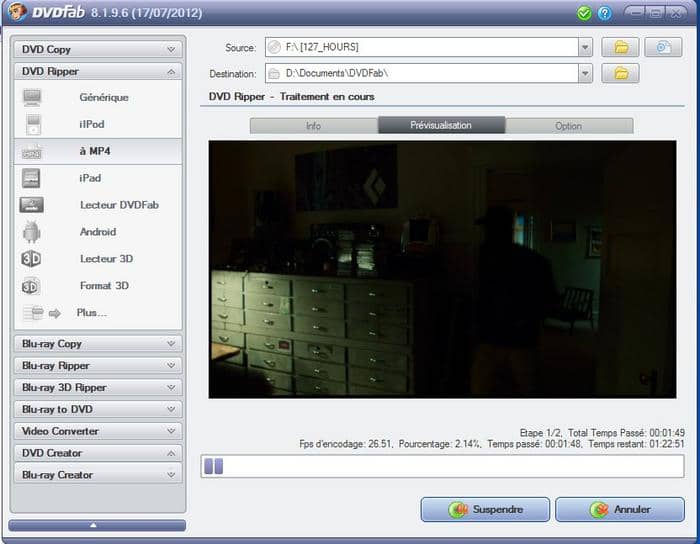Choose the iPod profile
This screenshot has height=544, width=700.
tap(98, 125)
